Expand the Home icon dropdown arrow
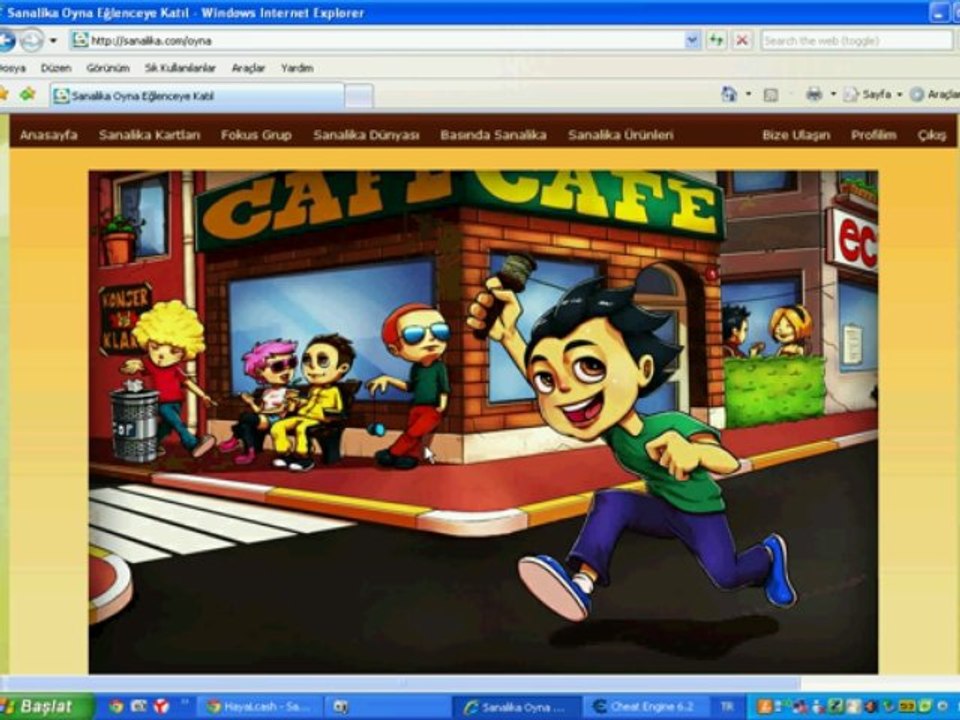 [748, 94]
